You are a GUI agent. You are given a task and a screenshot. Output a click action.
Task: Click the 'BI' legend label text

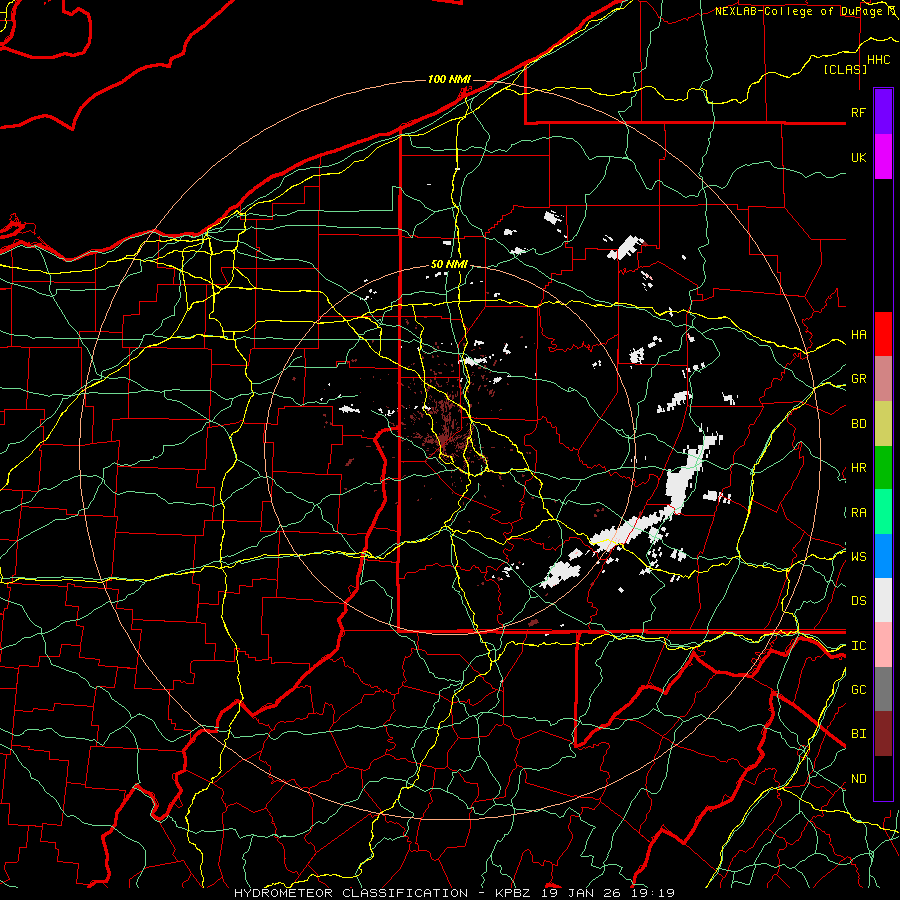858,734
